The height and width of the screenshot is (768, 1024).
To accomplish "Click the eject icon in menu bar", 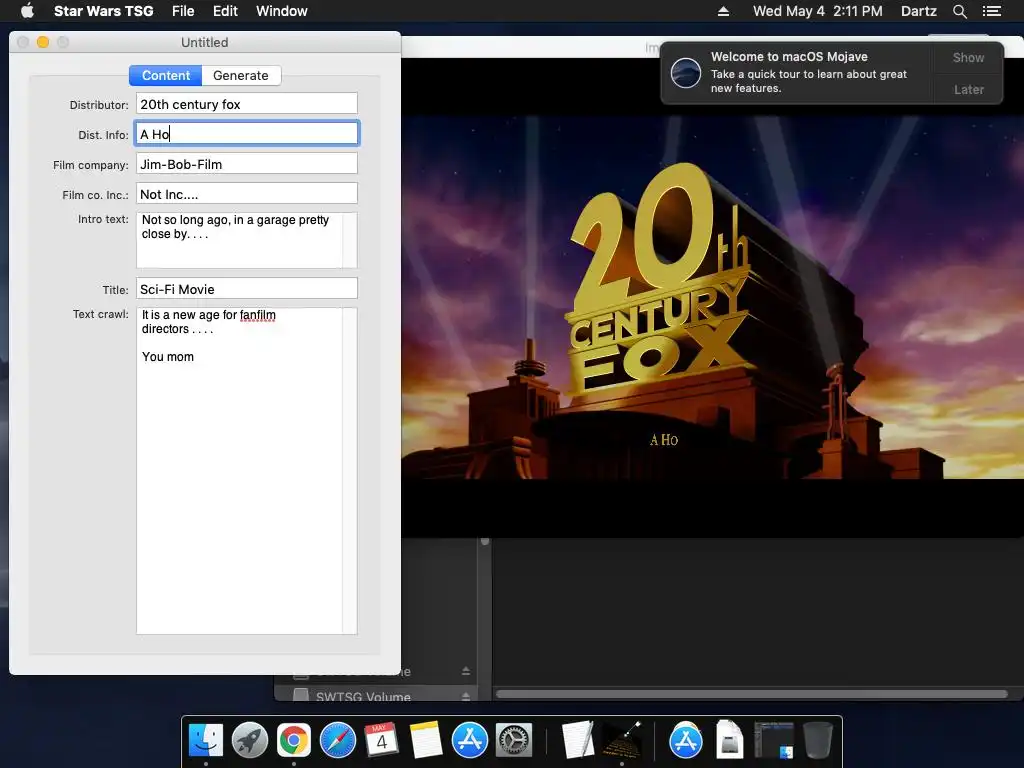I will click(723, 11).
